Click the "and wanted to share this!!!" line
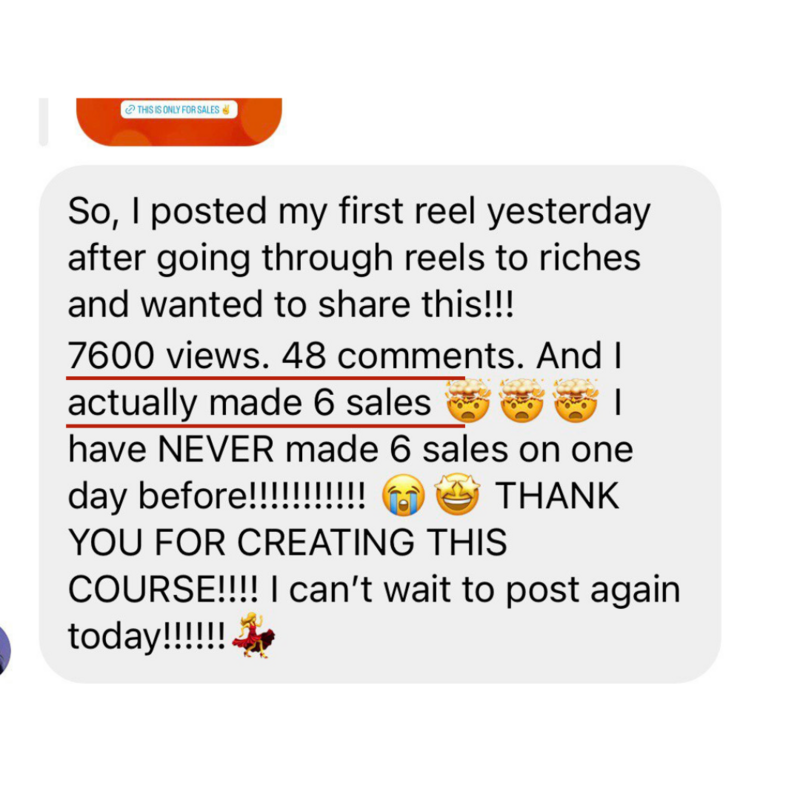Screen dimensions: 800x800 [291, 305]
